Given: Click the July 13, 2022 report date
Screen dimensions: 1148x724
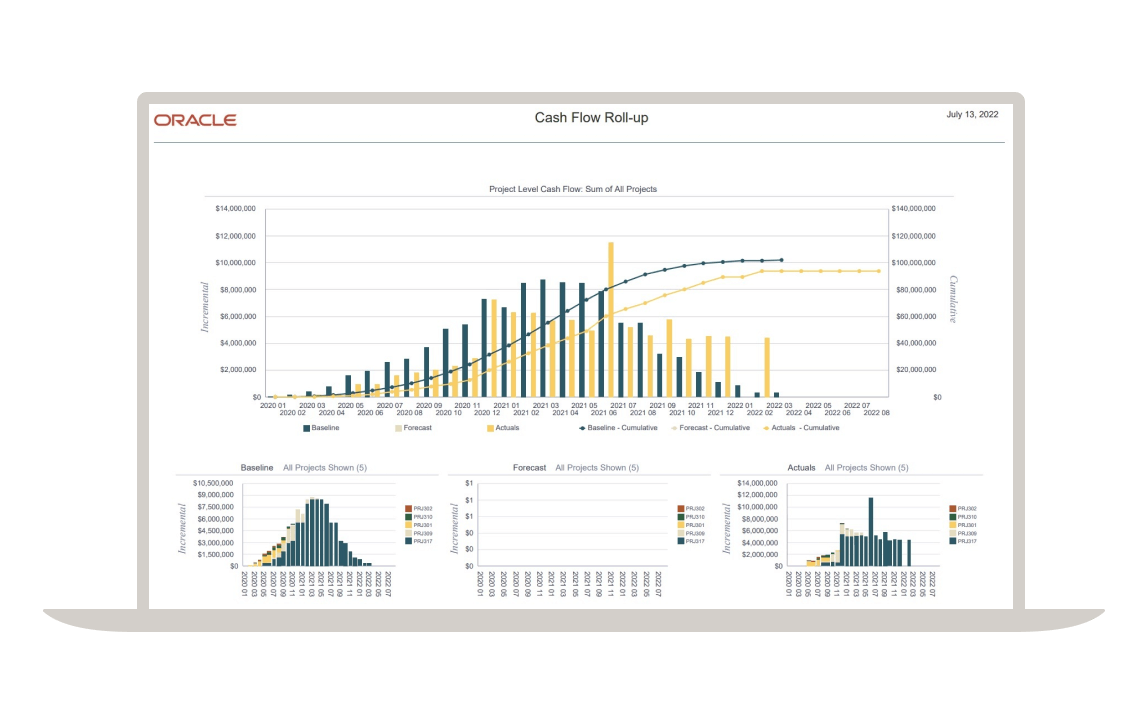Looking at the screenshot, I should tap(972, 115).
